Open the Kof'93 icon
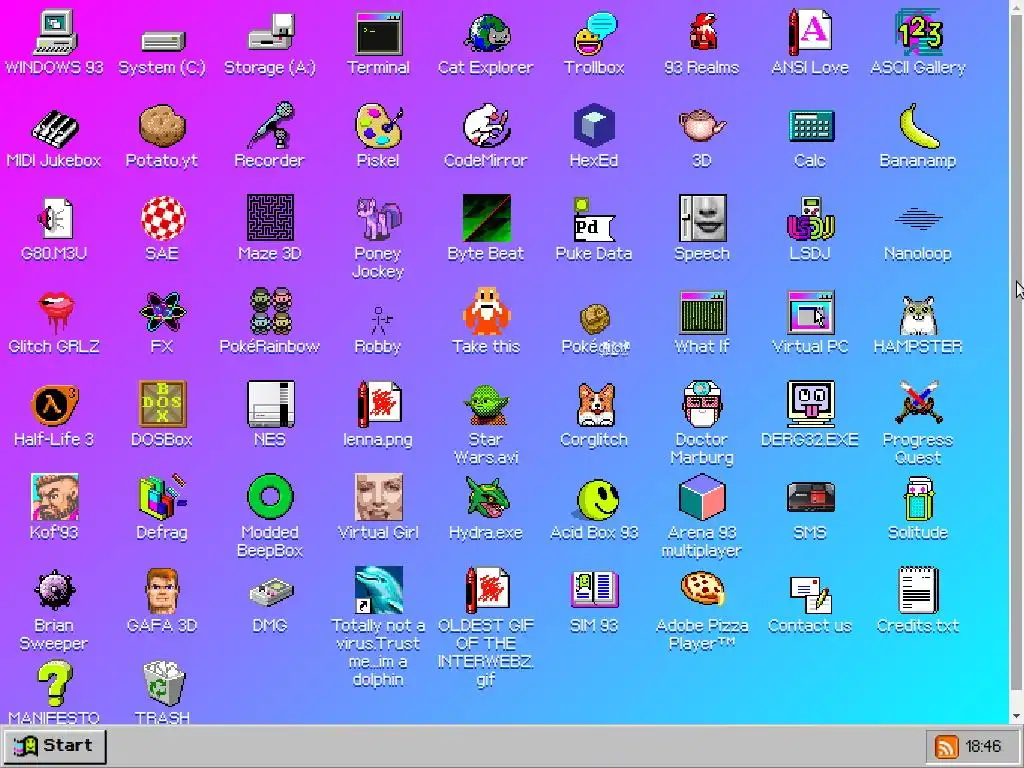Image resolution: width=1024 pixels, height=768 pixels. 54,498
